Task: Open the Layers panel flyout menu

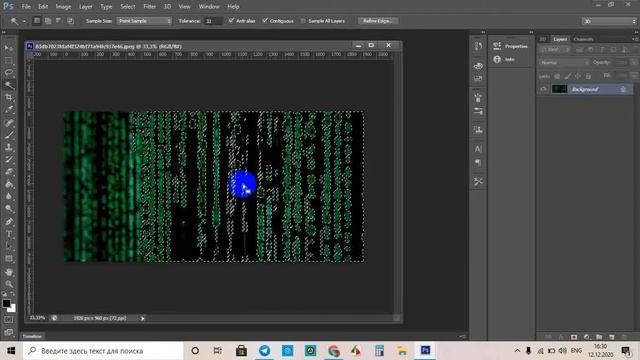Action: [x=634, y=39]
